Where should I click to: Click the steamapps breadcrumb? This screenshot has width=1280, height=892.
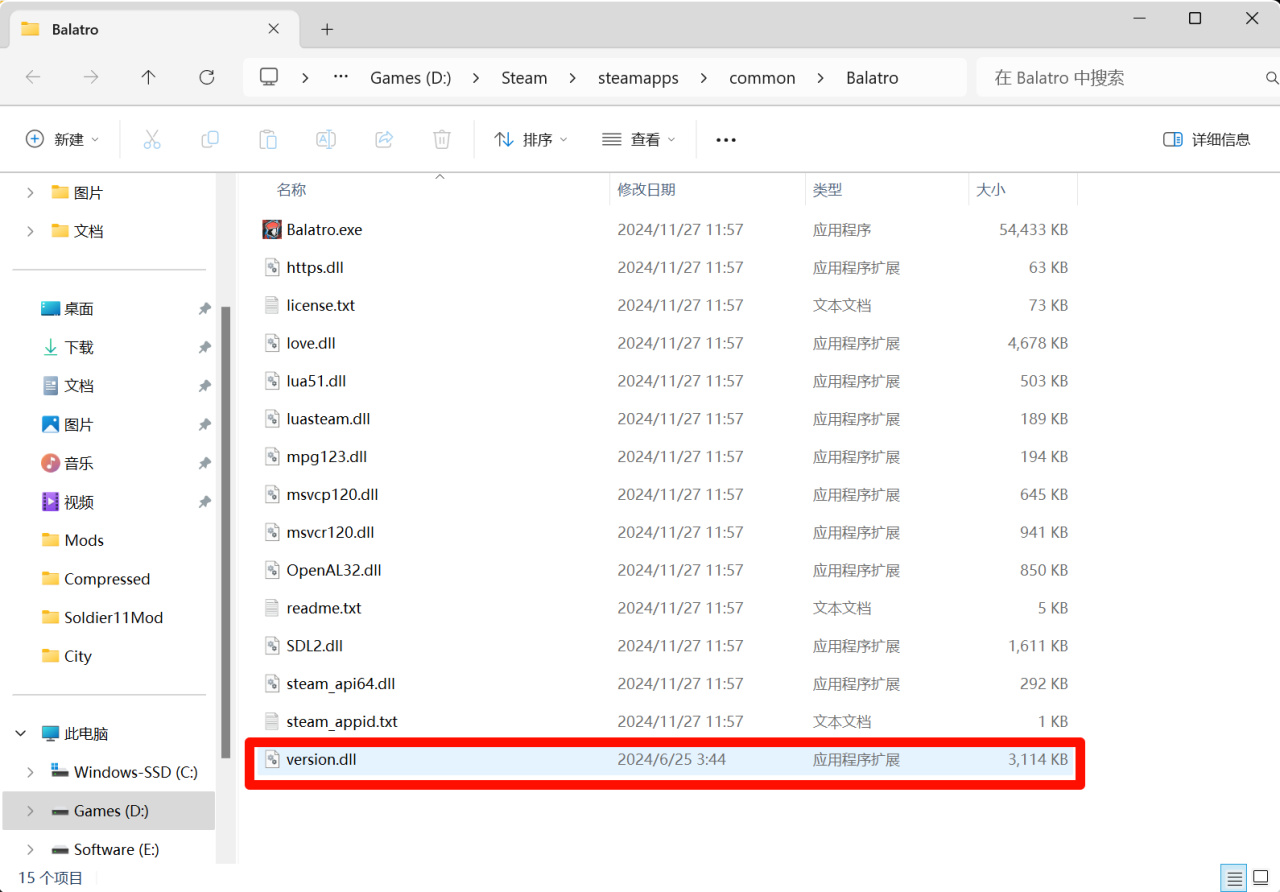click(x=638, y=78)
